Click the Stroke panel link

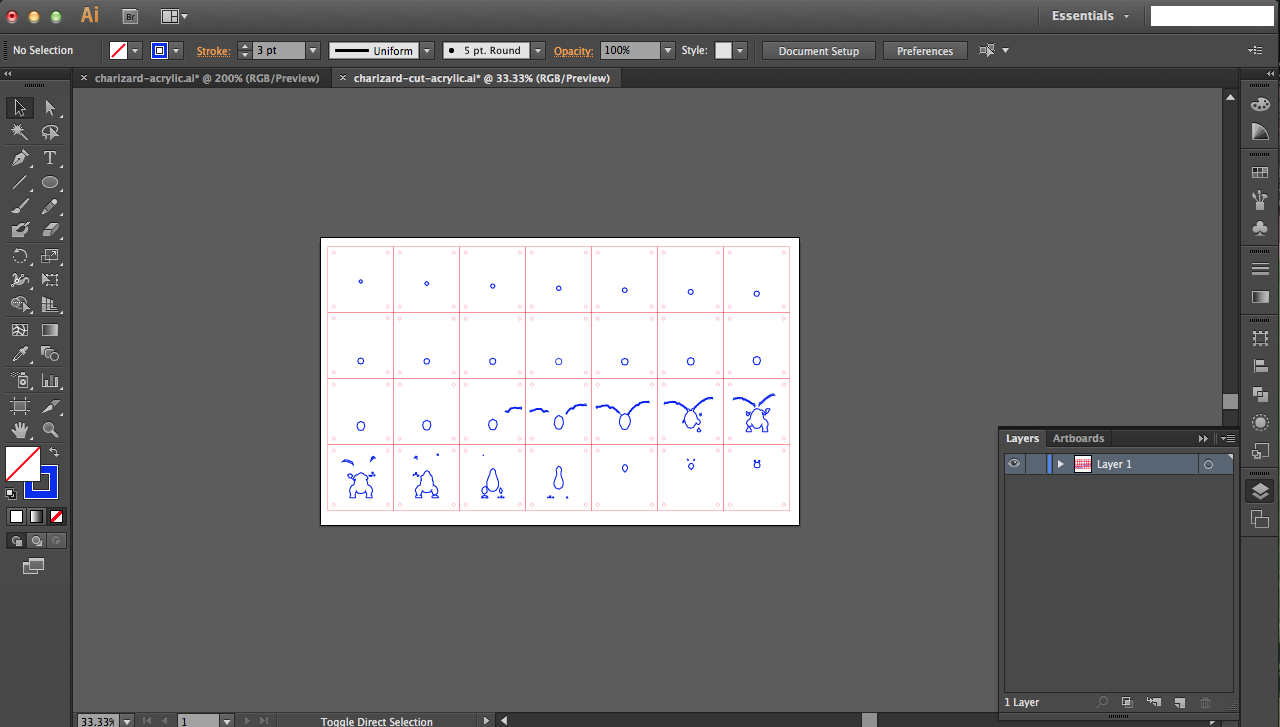(212, 51)
